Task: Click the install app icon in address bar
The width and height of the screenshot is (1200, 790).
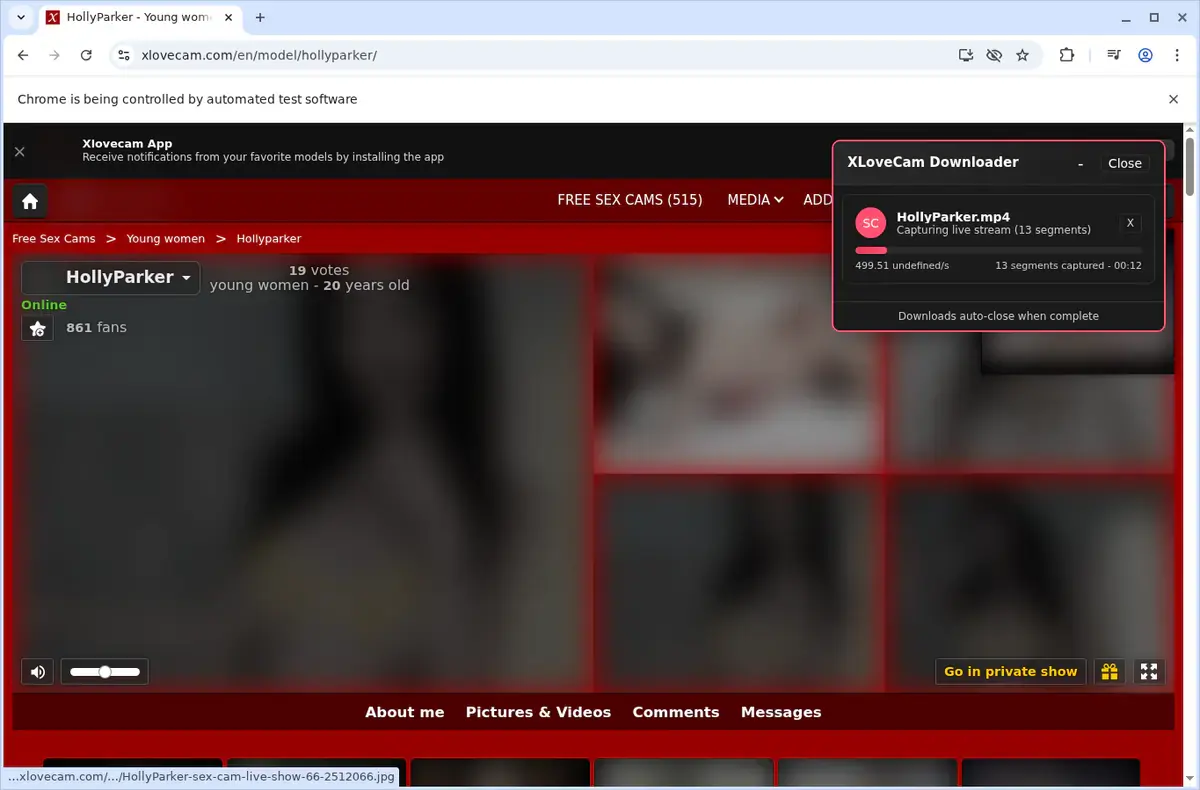Action: coord(965,55)
